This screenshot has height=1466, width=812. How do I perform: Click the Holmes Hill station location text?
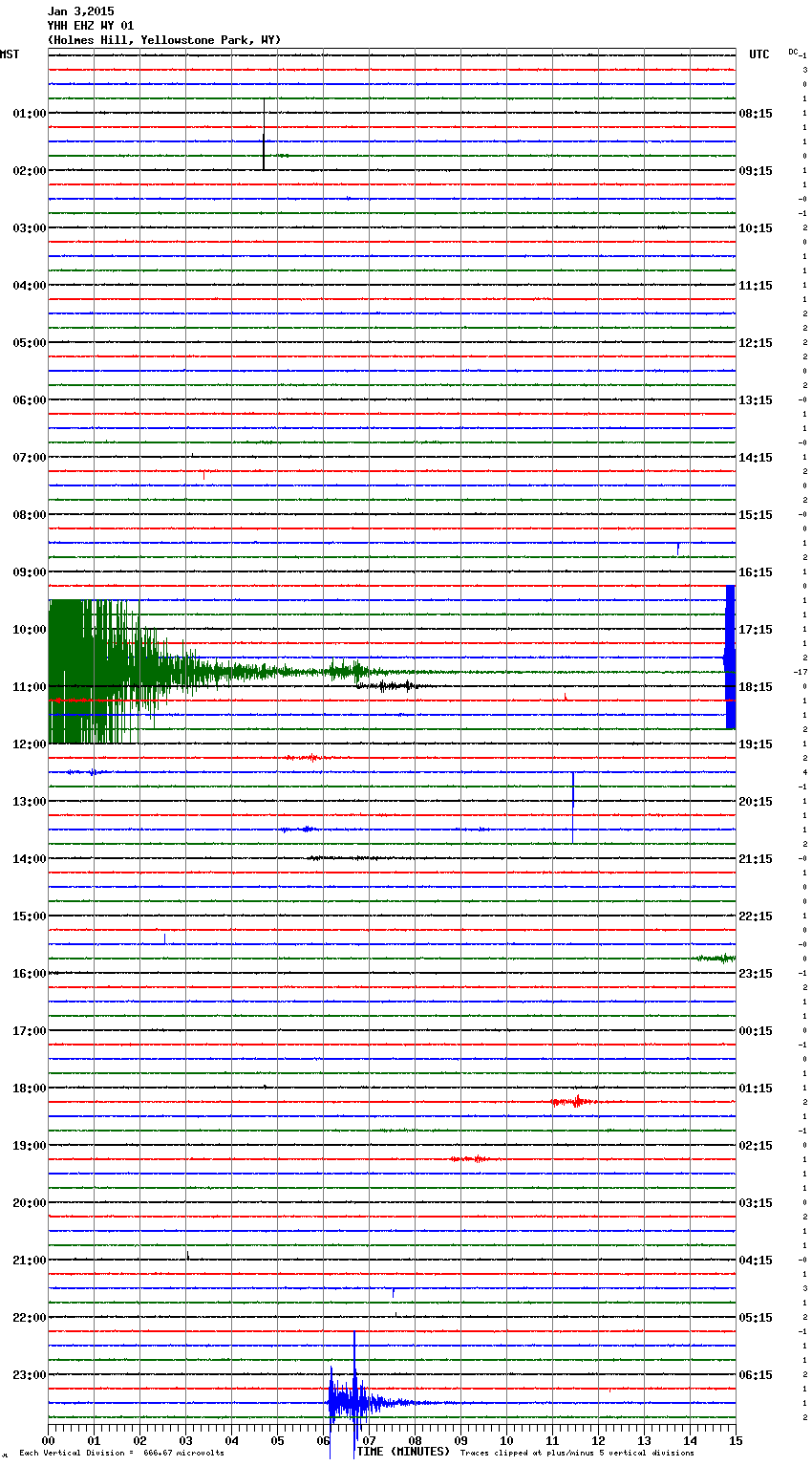pyautogui.click(x=163, y=40)
